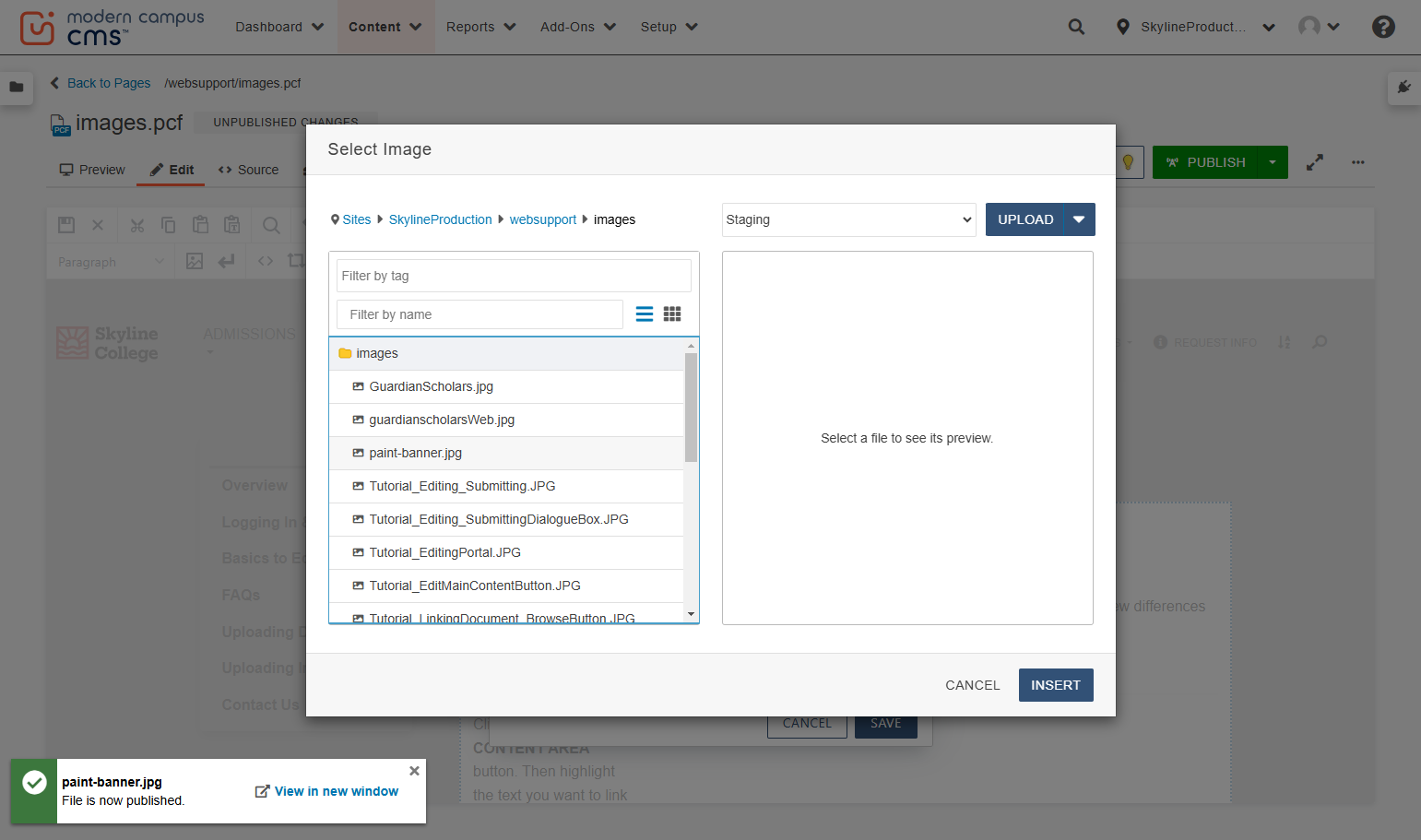Go to Sites in breadcrumb

[x=357, y=219]
